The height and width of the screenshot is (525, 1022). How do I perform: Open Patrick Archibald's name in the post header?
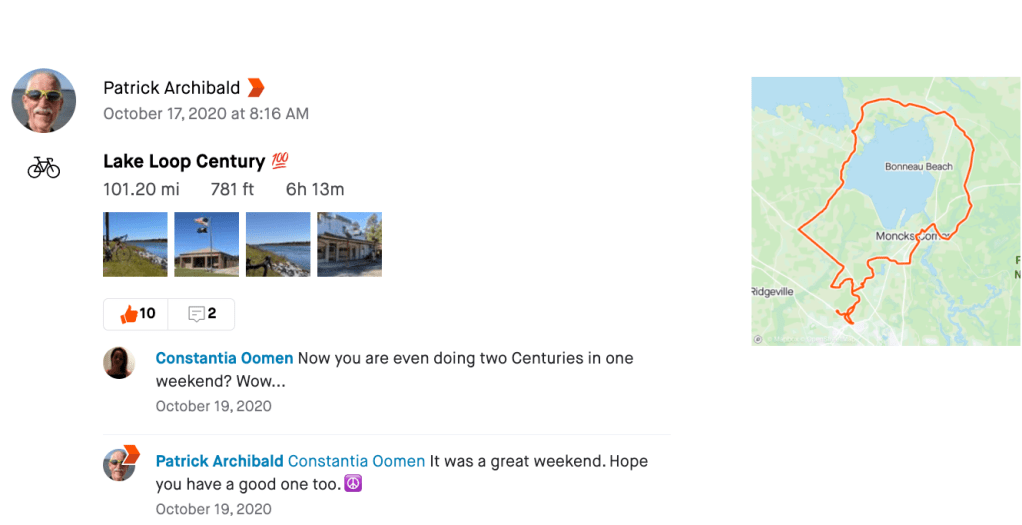point(171,88)
